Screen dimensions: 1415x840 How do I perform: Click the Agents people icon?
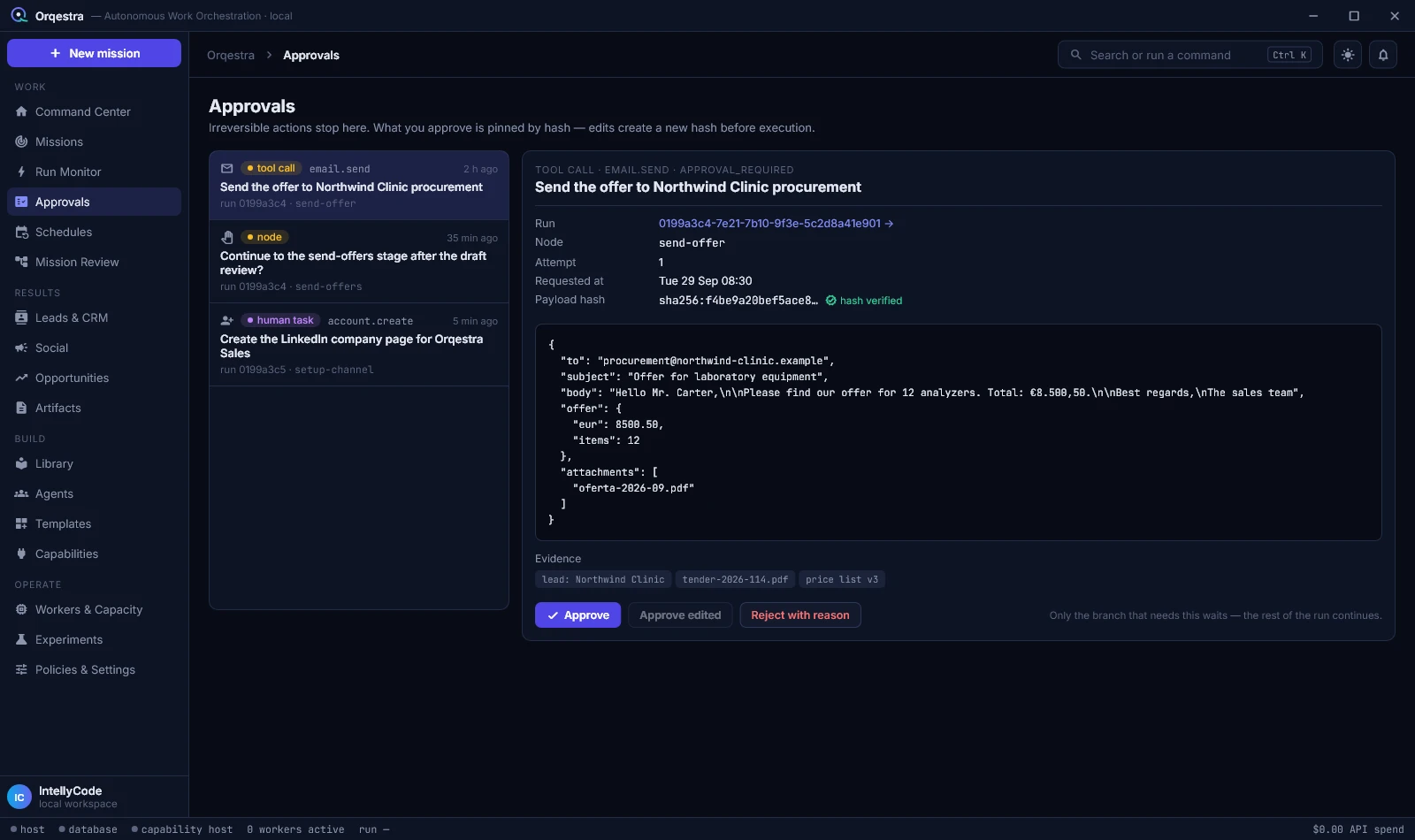click(21, 493)
